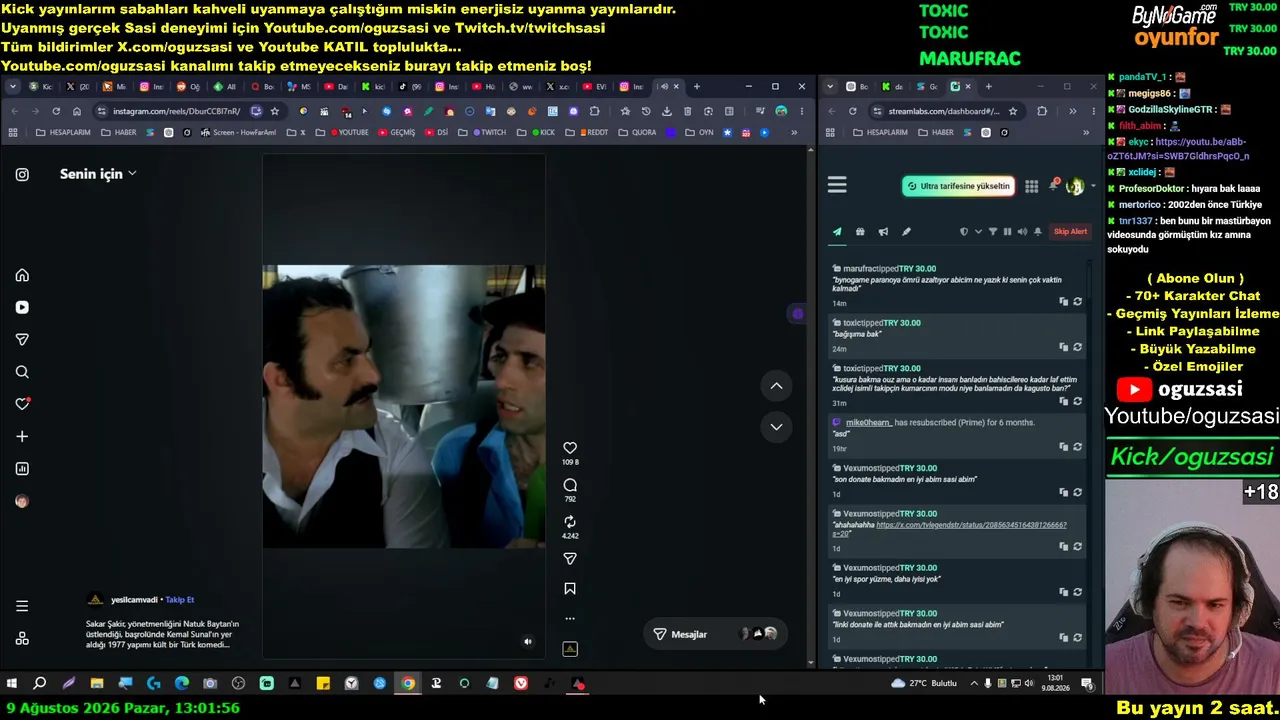Select the paper-plane events tab in Streamlabs
Image resolution: width=1280 pixels, height=720 pixels.
[x=837, y=232]
